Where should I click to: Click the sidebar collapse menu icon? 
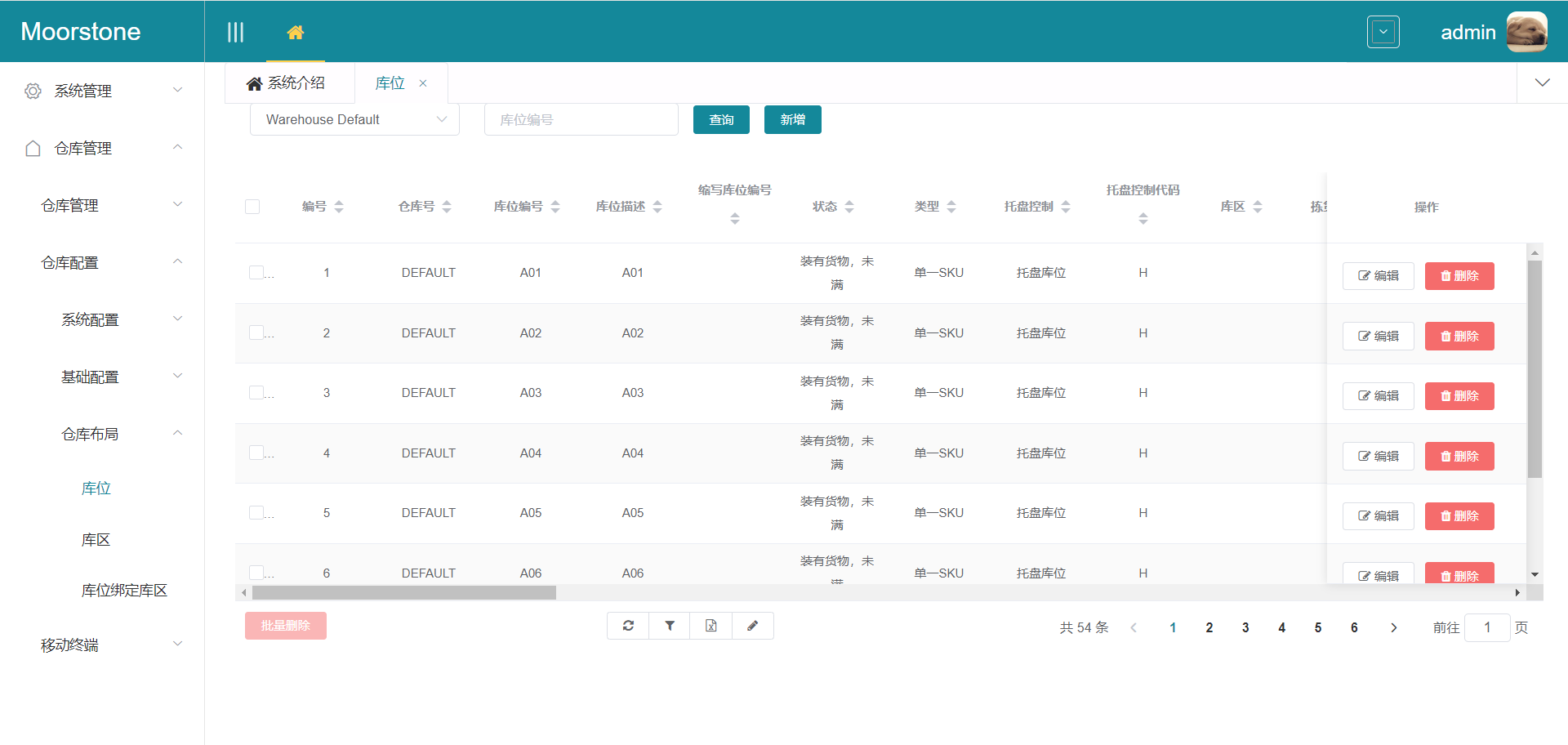tap(235, 32)
